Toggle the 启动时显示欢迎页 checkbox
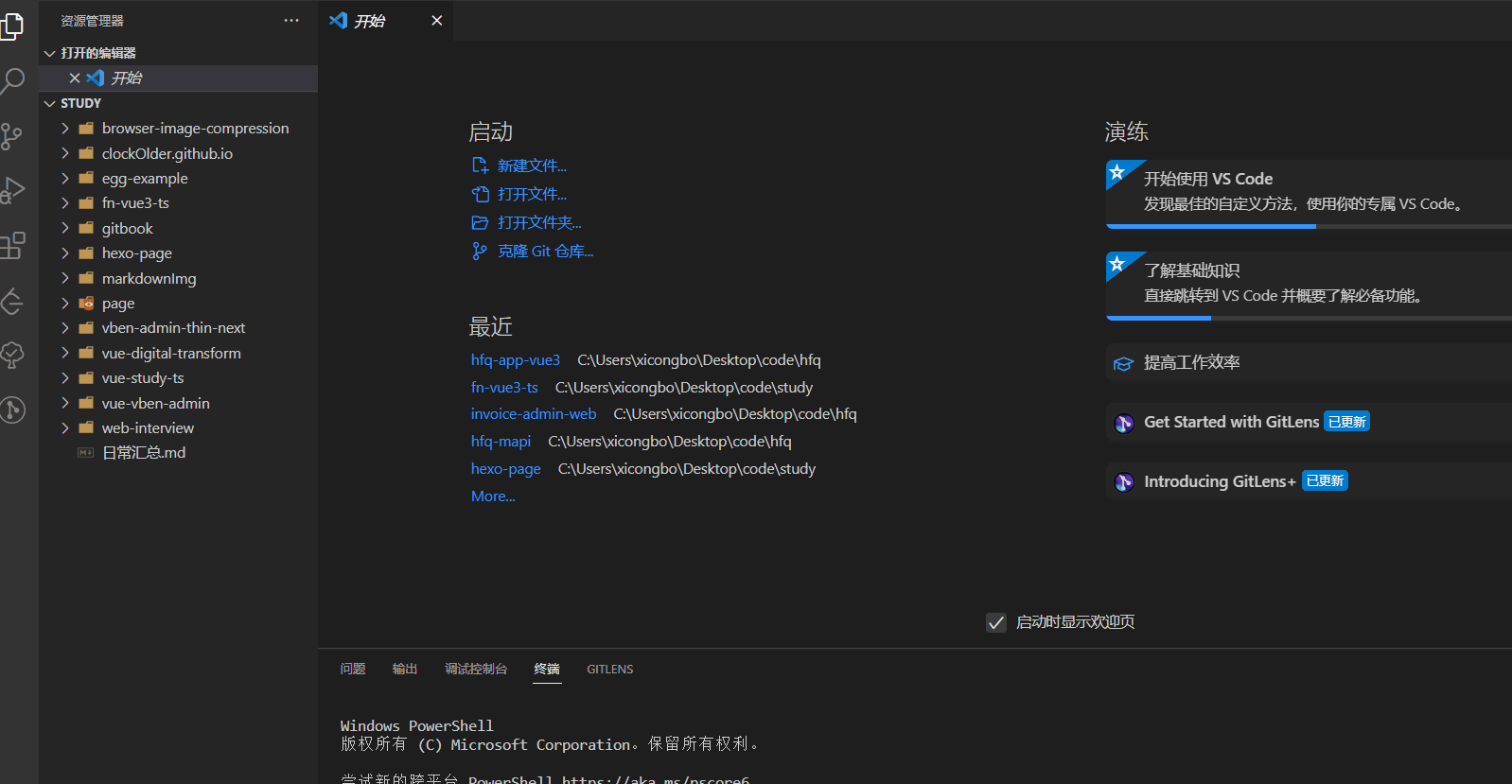 point(996,622)
